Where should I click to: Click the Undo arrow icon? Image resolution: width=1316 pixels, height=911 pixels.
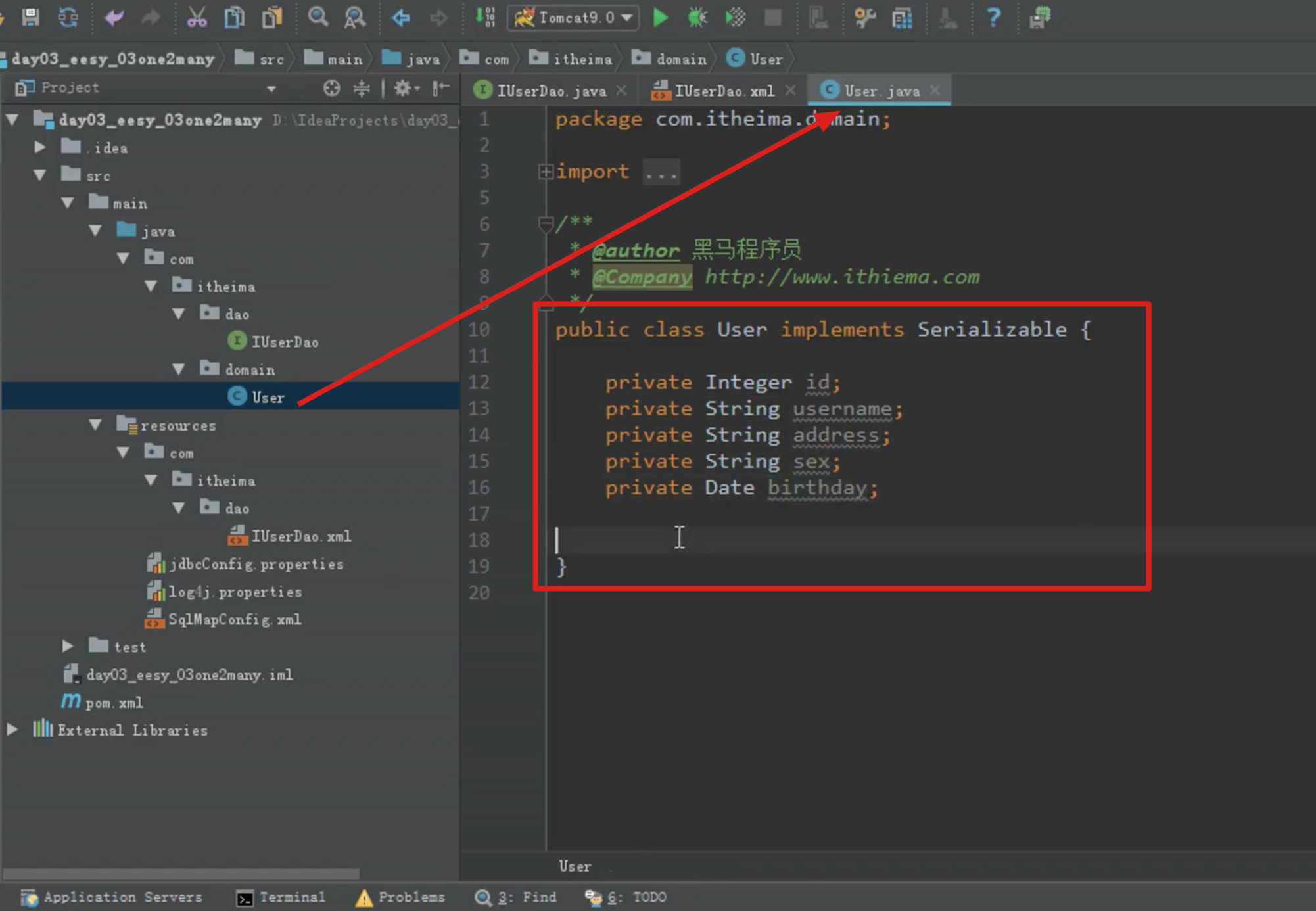pyautogui.click(x=114, y=17)
